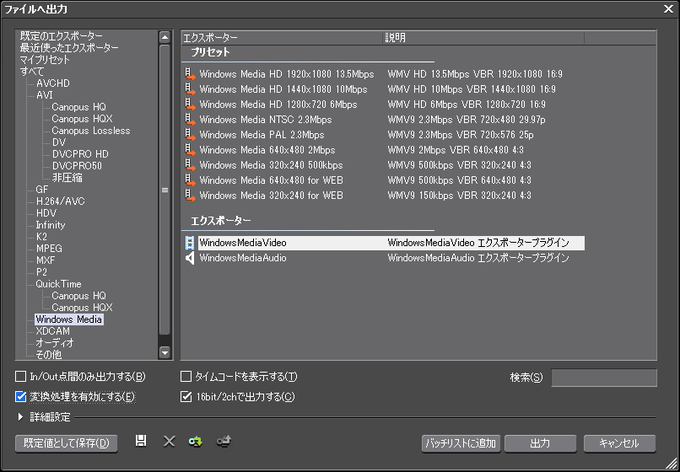Select WindowsMediaAudio exporter row text
Screen dimensions: 680x472
(x=243, y=258)
